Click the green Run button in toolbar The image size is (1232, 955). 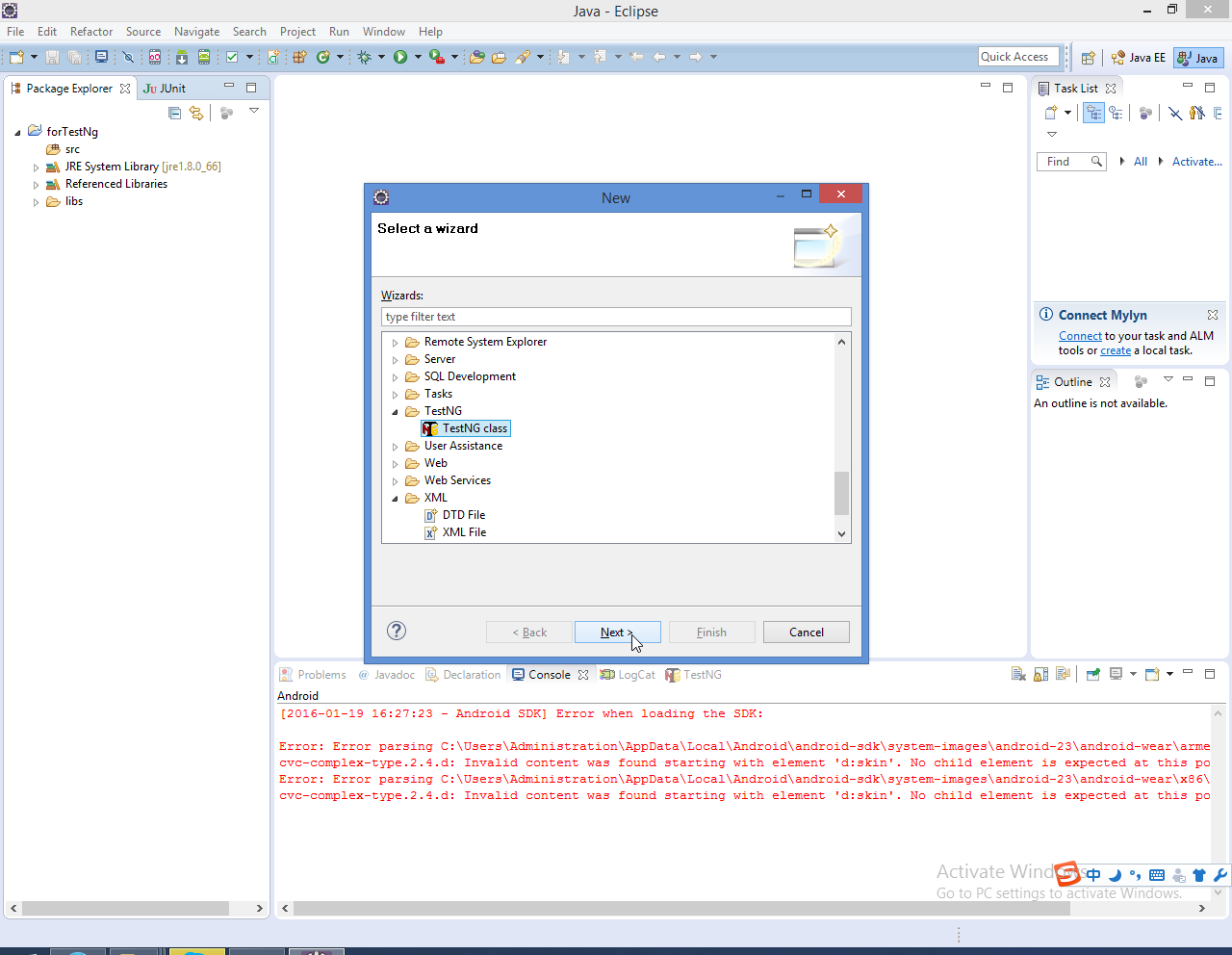400,58
